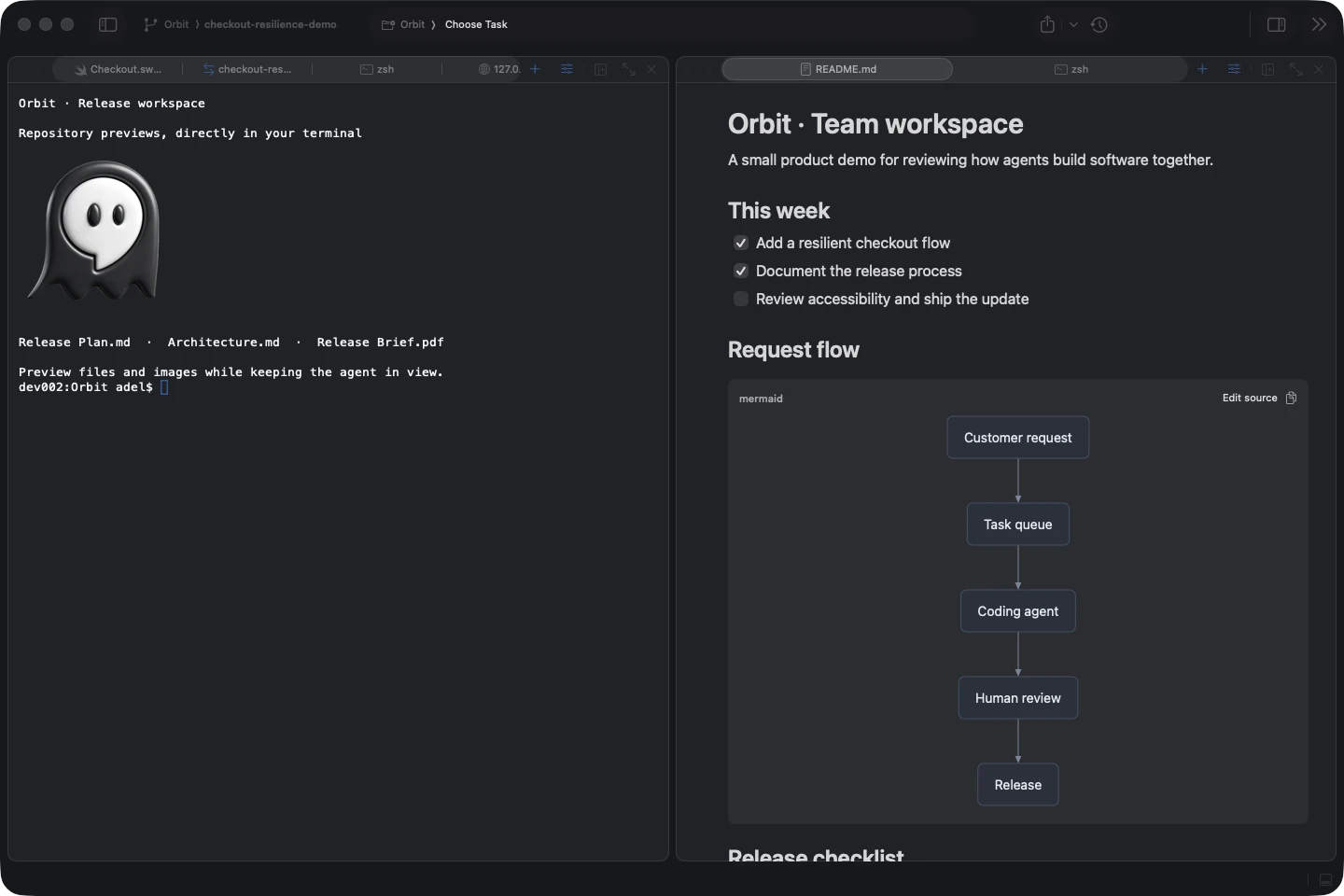
Task: Click the Coding agent diagram node
Action: 1018,611
